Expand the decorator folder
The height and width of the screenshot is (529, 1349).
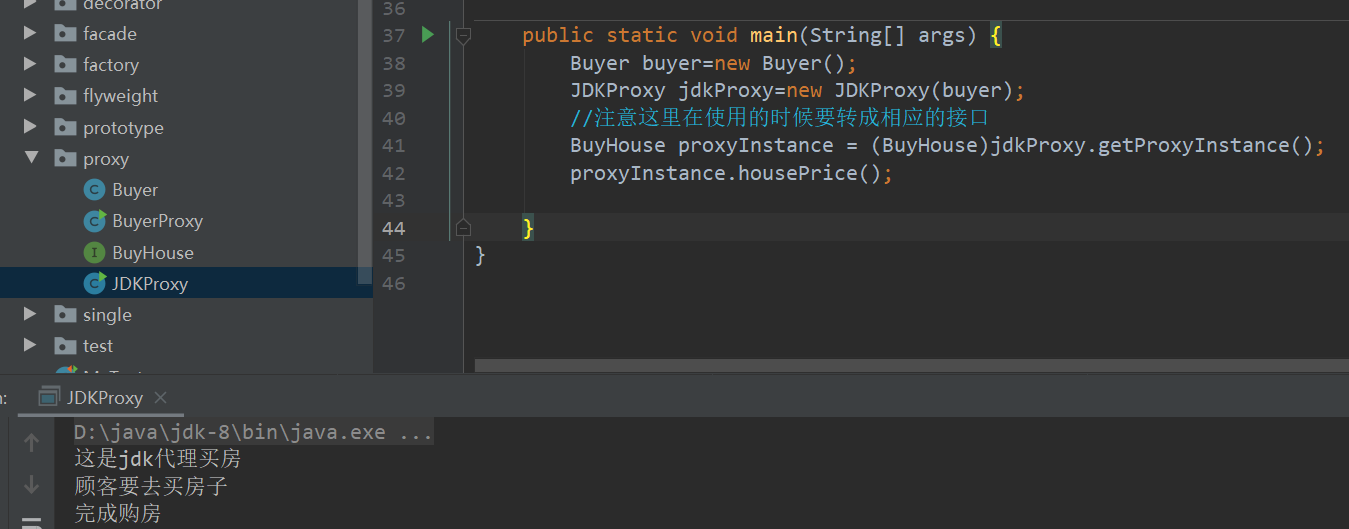pyautogui.click(x=30, y=4)
